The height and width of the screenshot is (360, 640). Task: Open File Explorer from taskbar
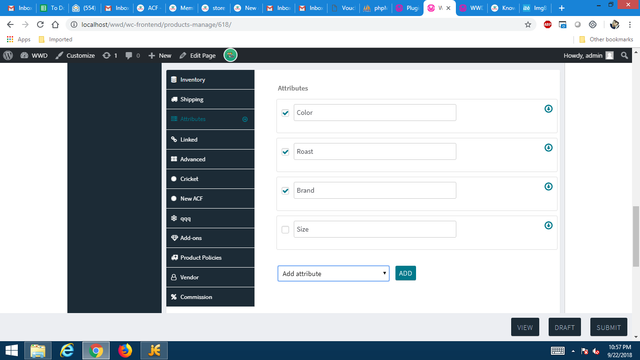(x=38, y=350)
